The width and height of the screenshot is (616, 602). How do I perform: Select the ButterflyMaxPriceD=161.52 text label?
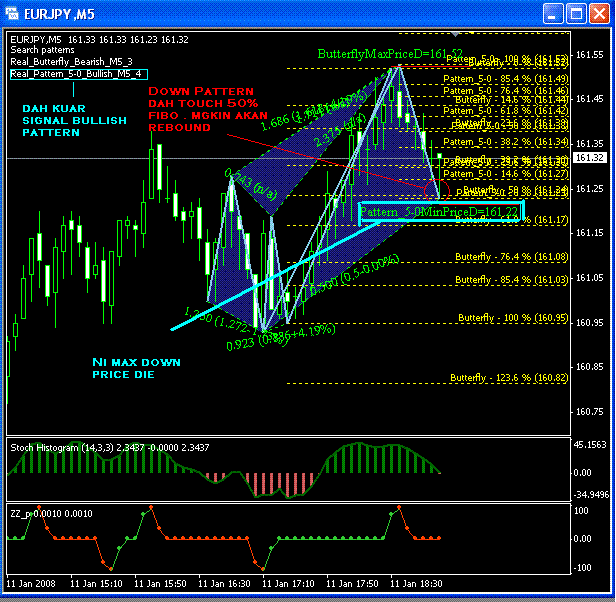tap(390, 54)
